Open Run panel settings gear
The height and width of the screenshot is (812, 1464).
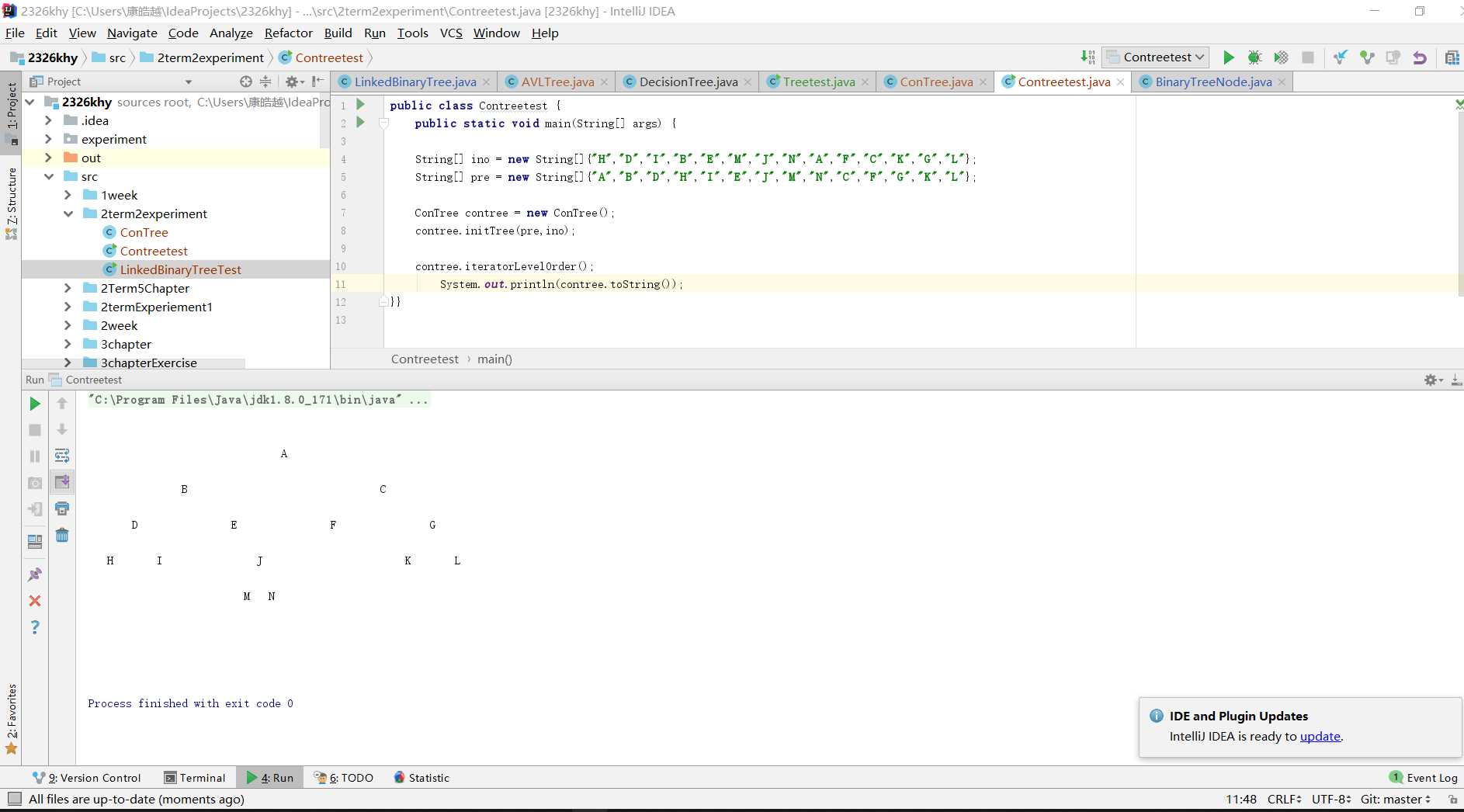[x=1432, y=380]
